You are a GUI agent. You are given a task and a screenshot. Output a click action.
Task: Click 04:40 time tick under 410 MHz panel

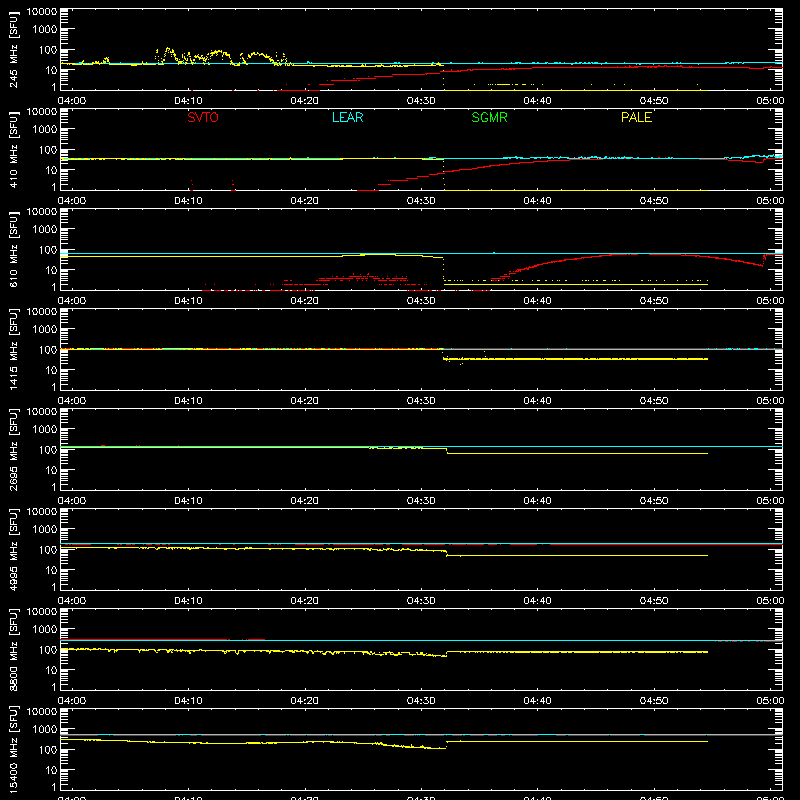point(537,201)
